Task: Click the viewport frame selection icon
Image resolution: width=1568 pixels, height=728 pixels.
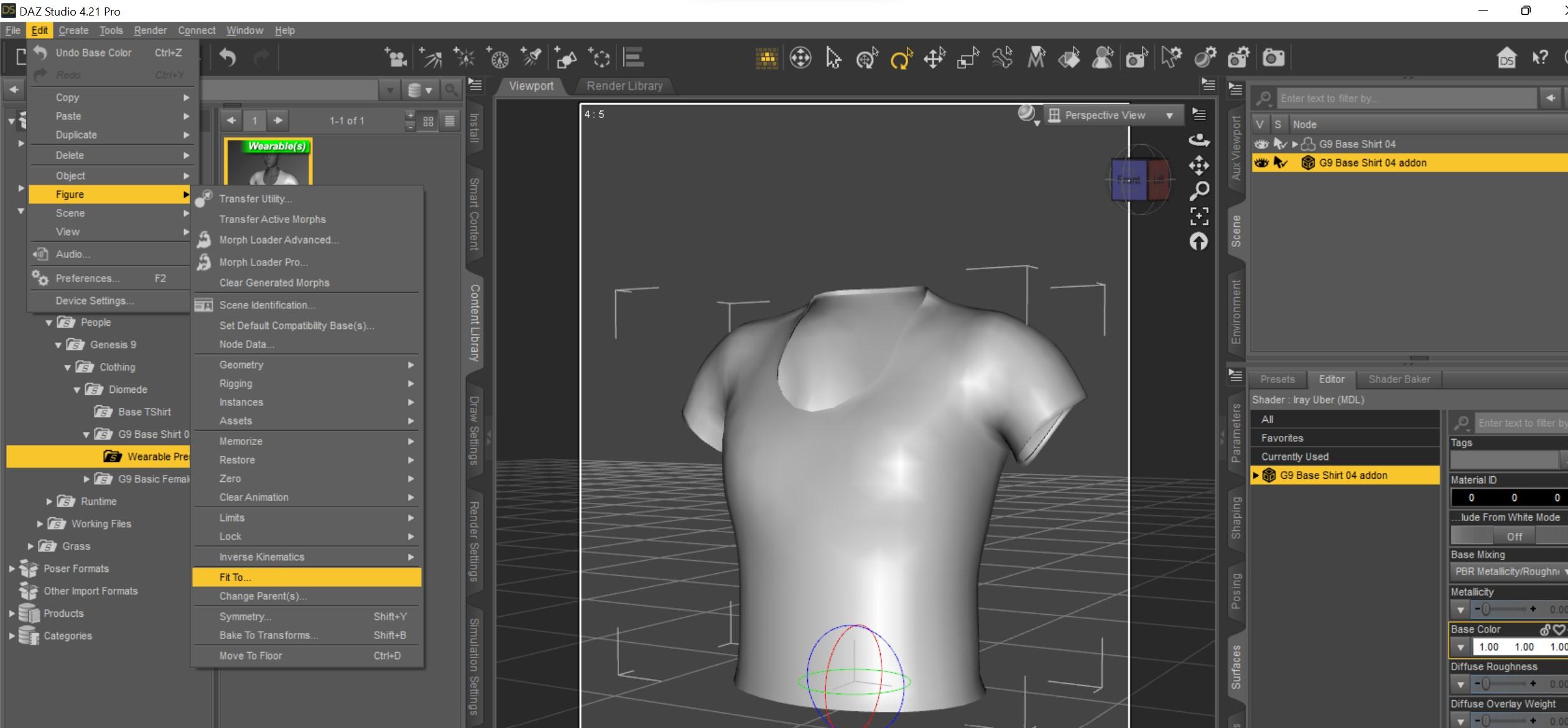Action: [1199, 216]
